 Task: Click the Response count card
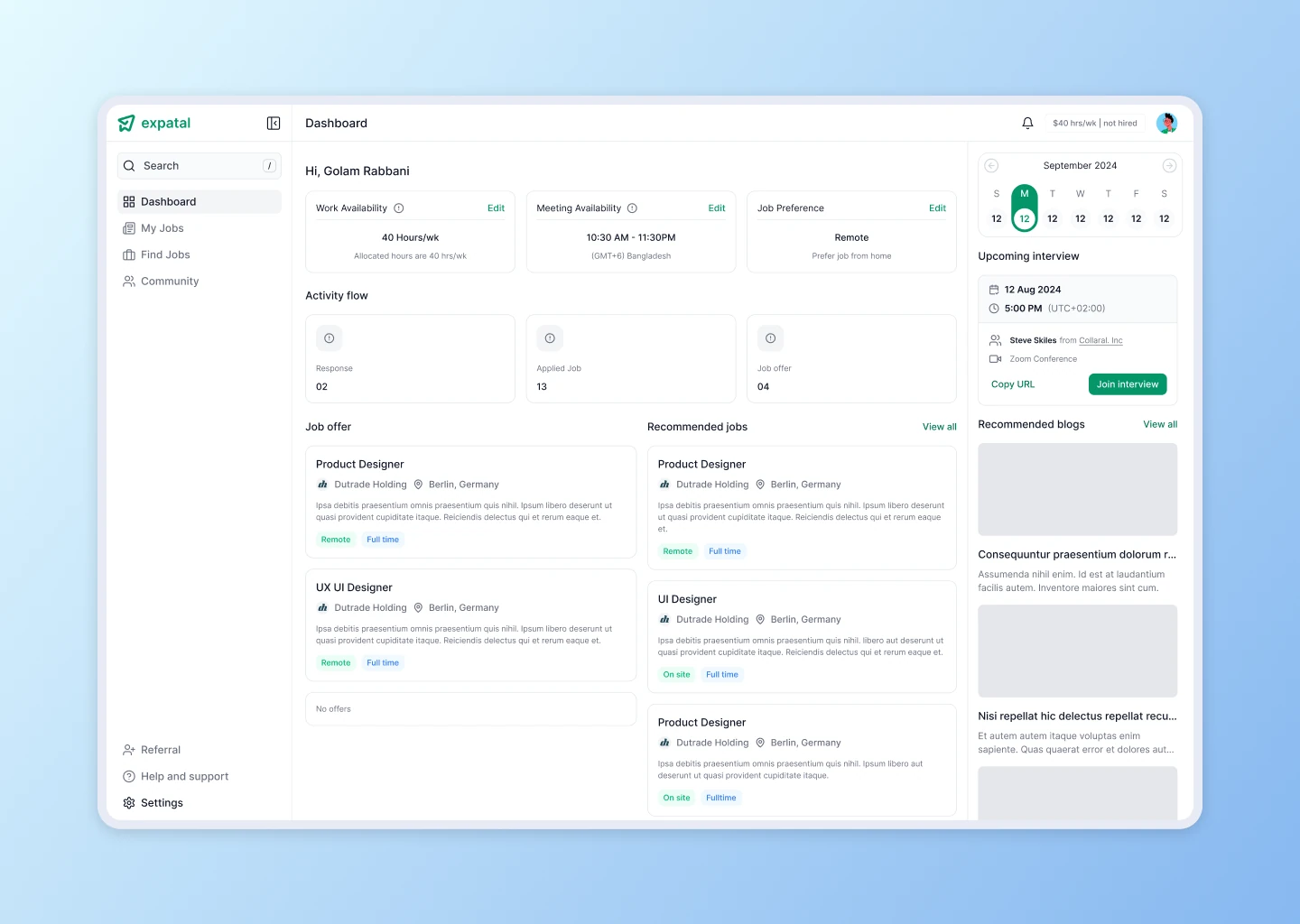410,359
